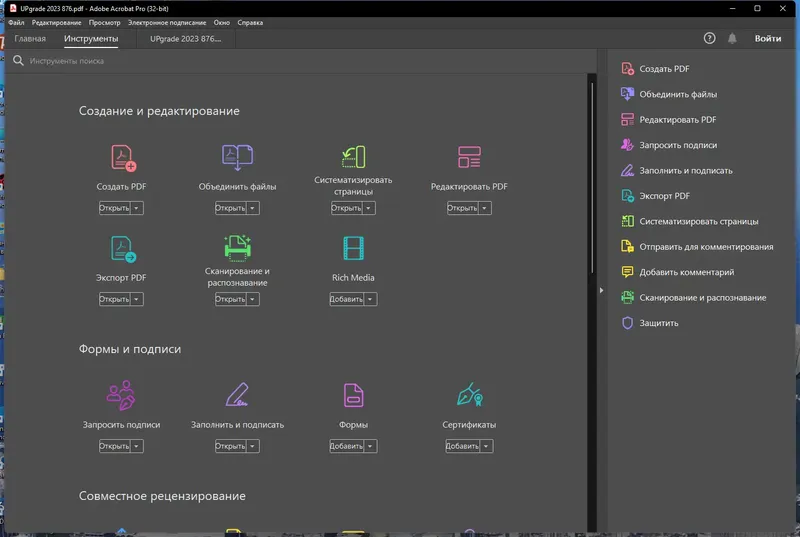Screen dimensions: 800x537
Task: Click Открыть button under Редактировать PDF
Action: click(463, 208)
